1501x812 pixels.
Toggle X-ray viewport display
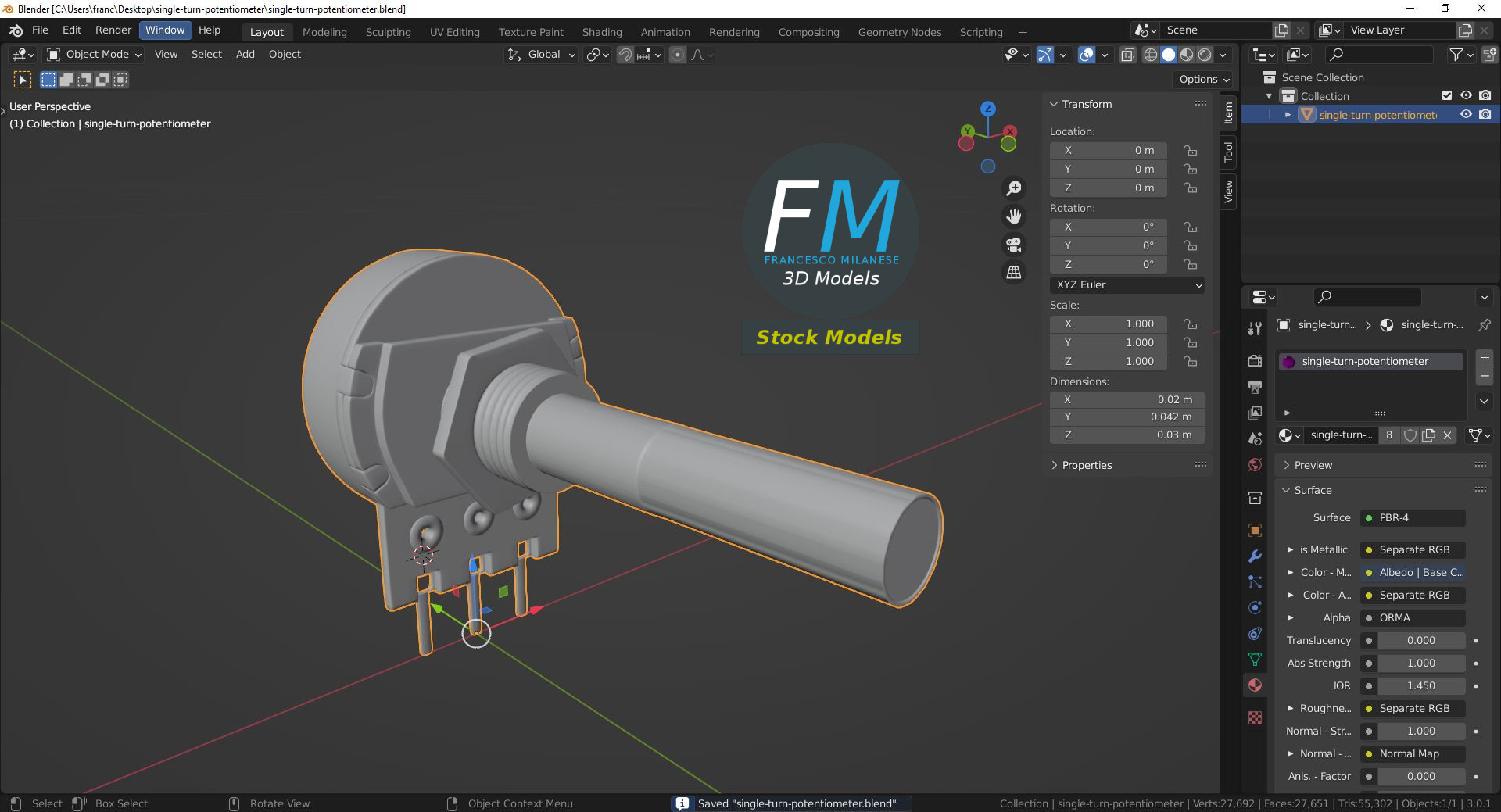coord(1127,55)
